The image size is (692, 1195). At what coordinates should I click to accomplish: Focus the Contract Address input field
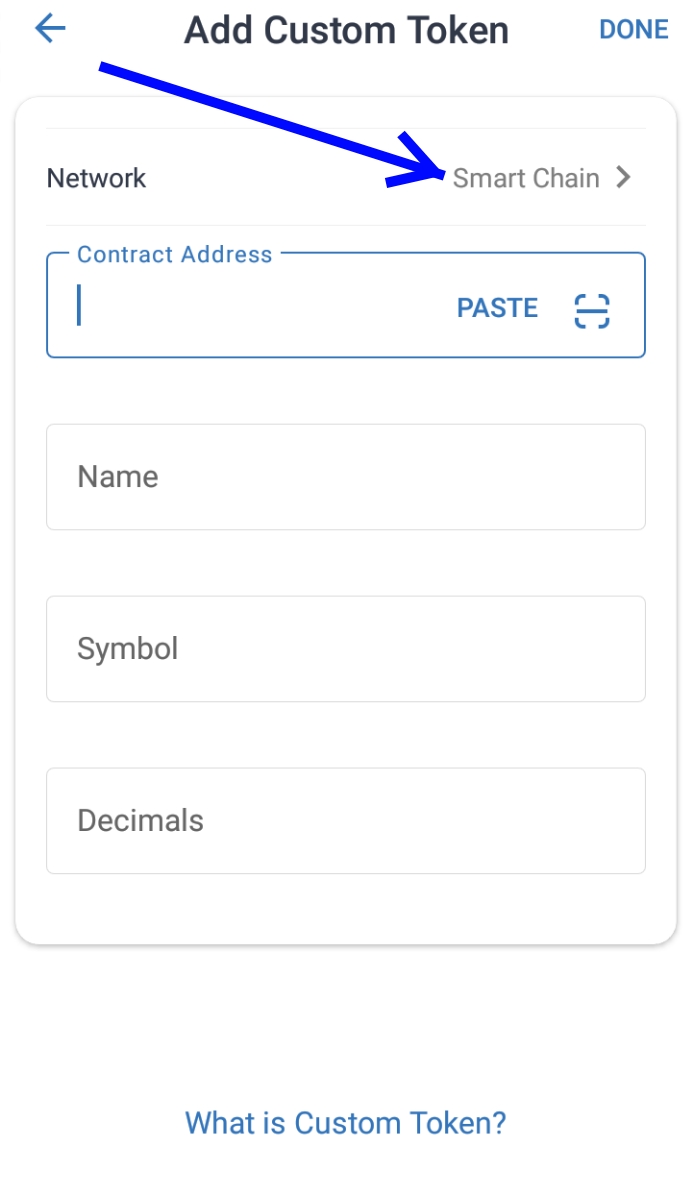260,308
